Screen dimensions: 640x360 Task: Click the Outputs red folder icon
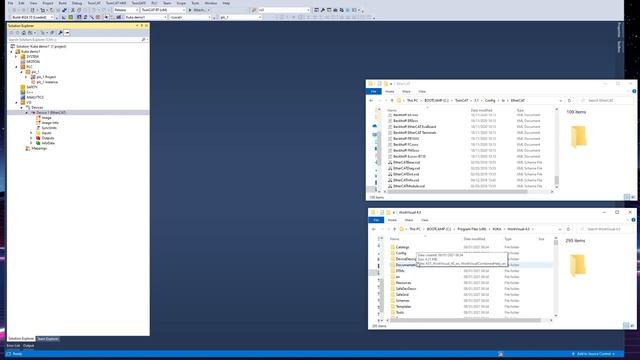[x=38, y=138]
